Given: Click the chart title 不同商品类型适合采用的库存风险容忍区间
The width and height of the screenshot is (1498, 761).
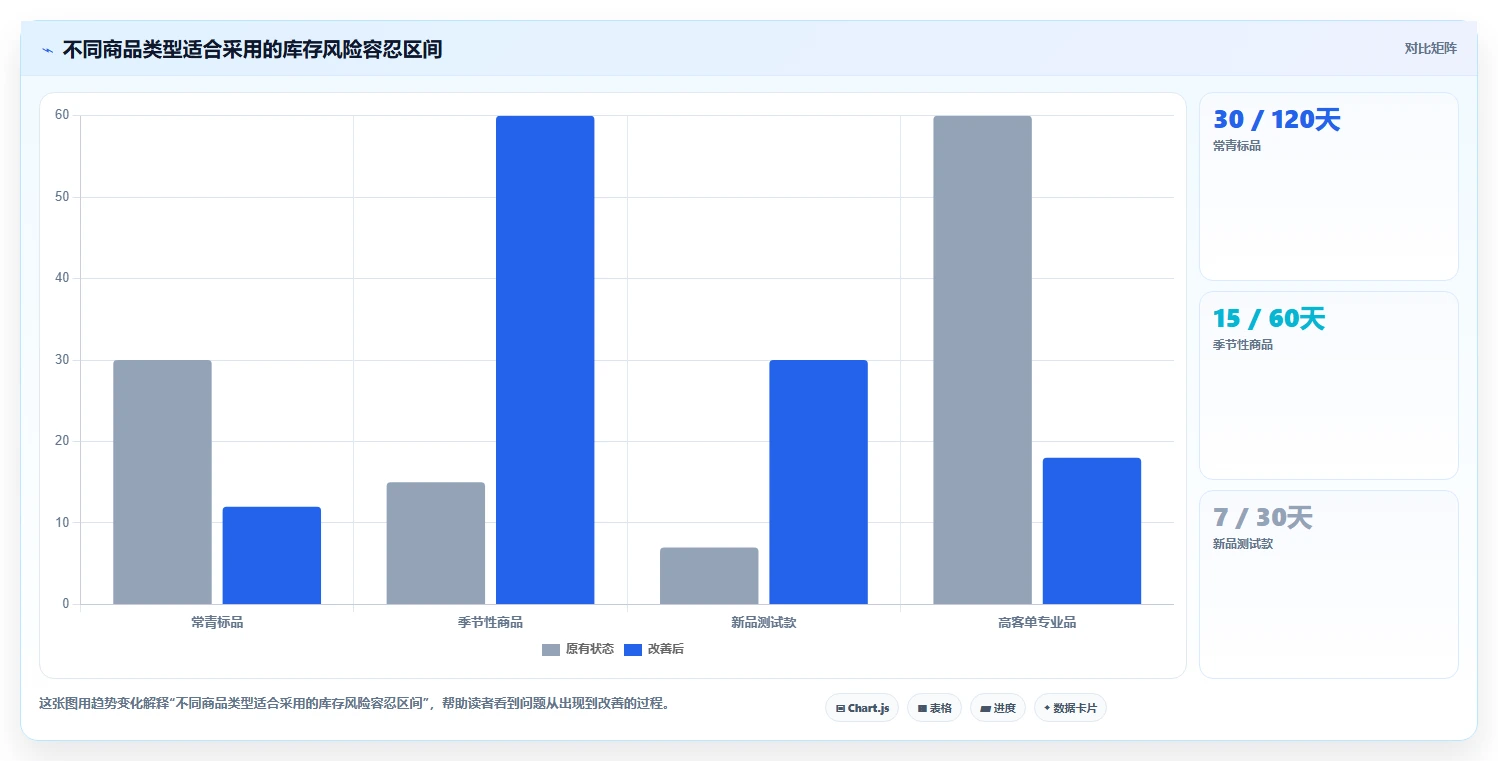Looking at the screenshot, I should [252, 49].
